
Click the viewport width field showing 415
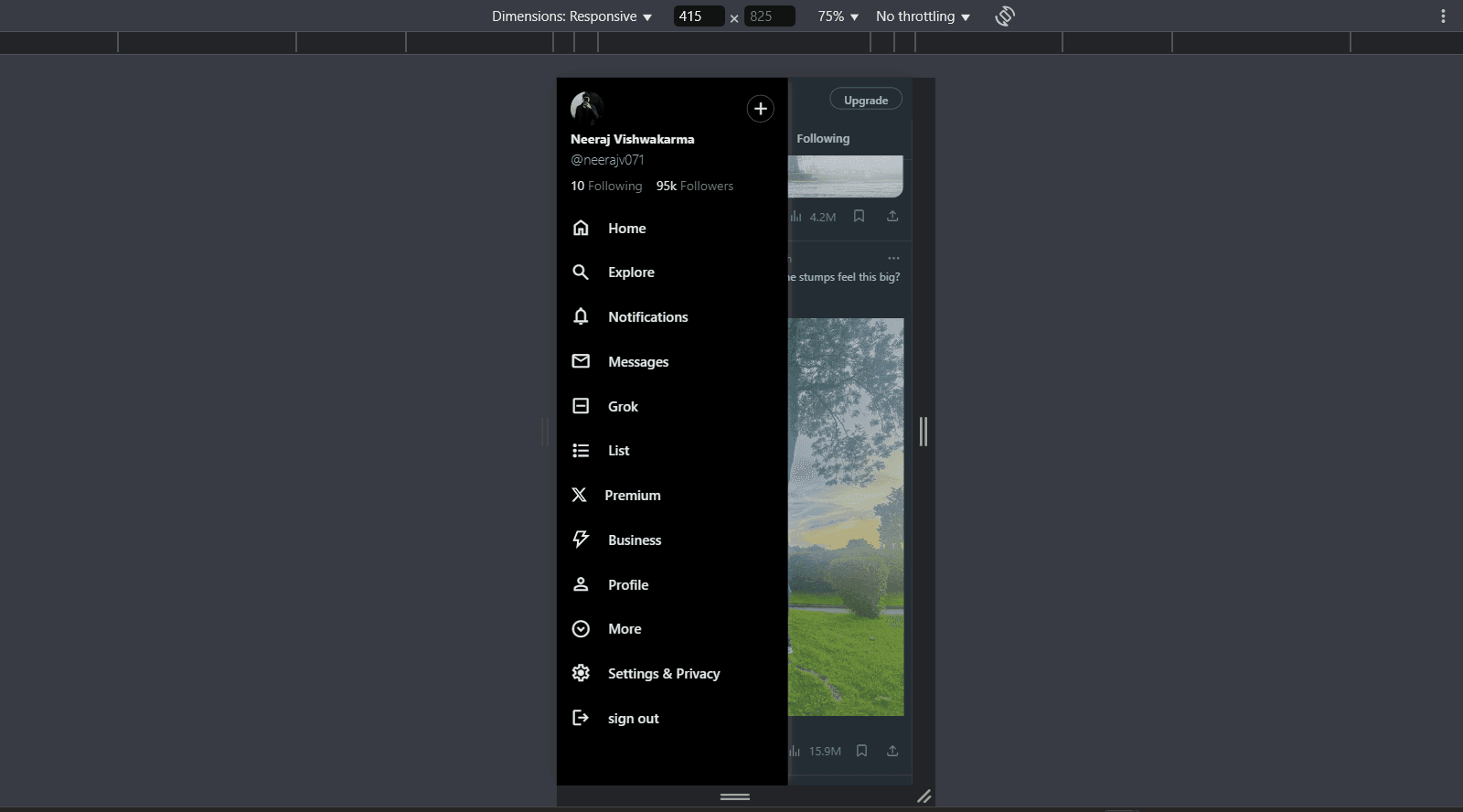(699, 16)
